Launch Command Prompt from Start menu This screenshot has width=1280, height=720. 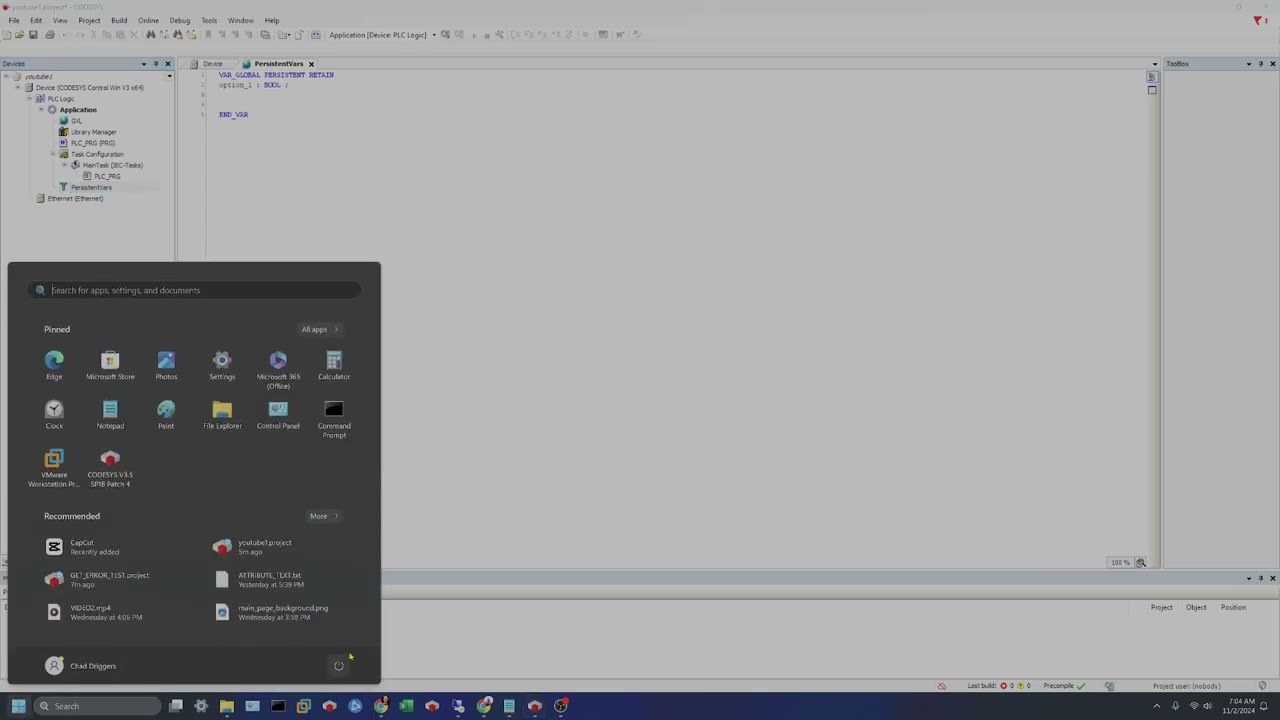click(x=334, y=418)
